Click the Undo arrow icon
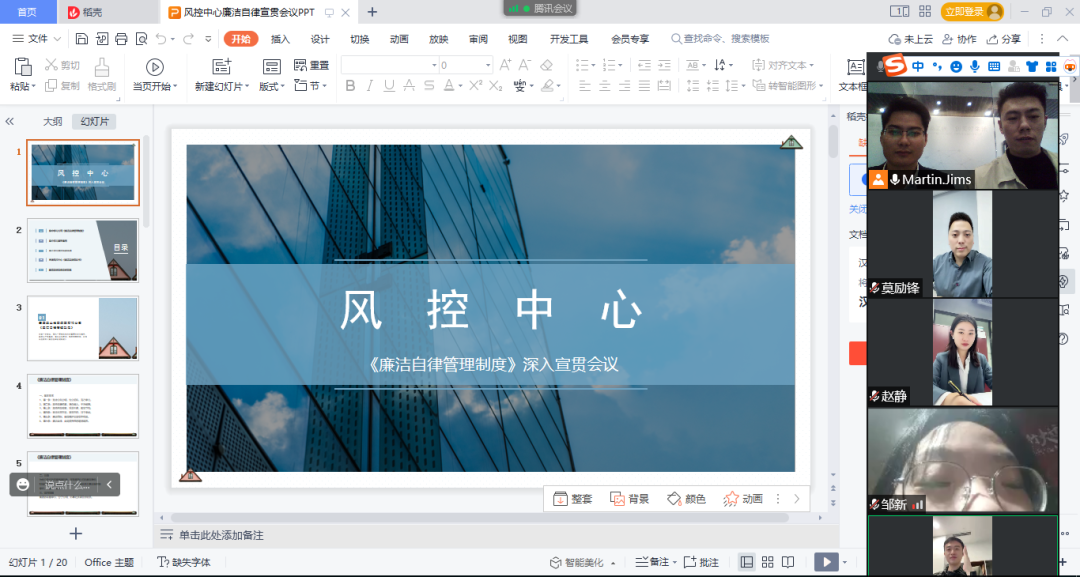The image size is (1080, 577). click(x=160, y=39)
